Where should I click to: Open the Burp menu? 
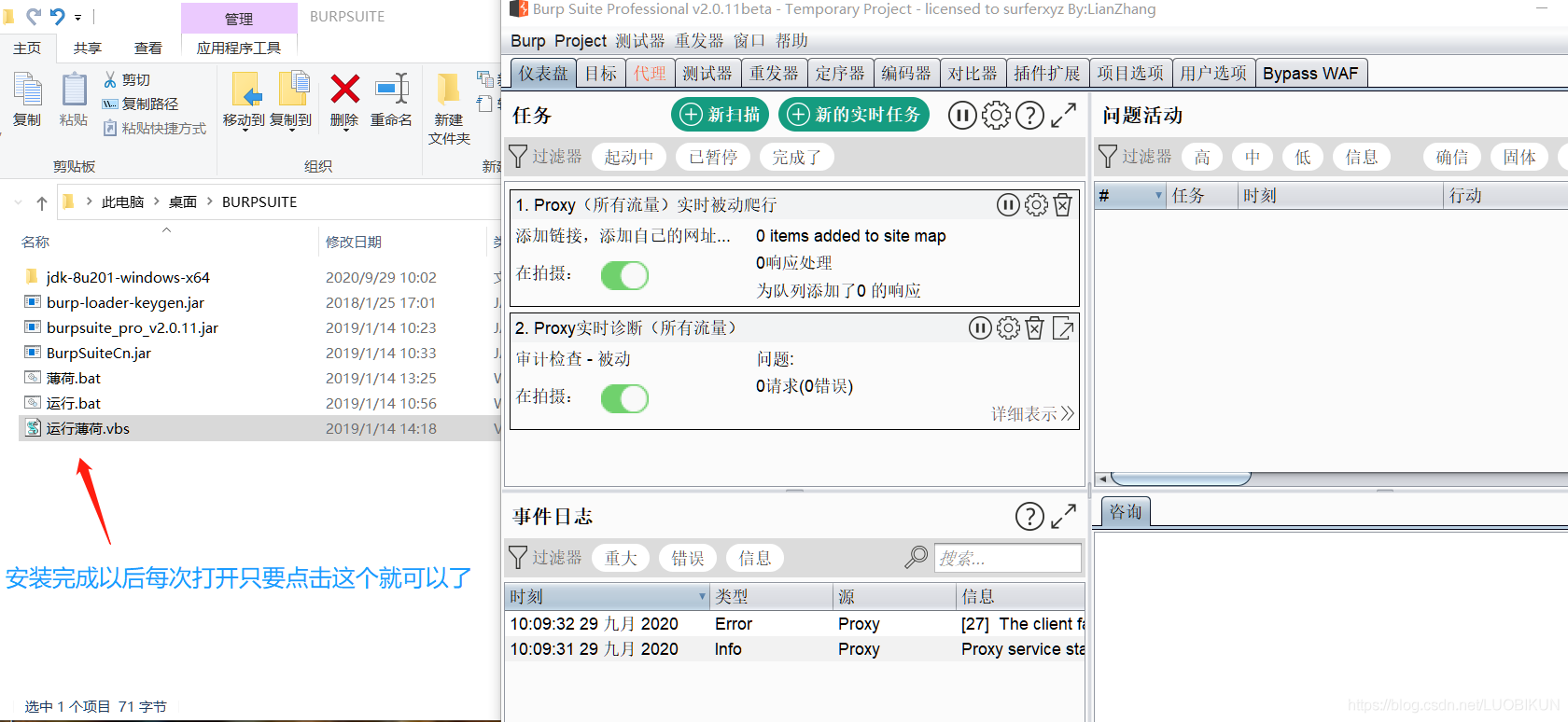point(528,41)
